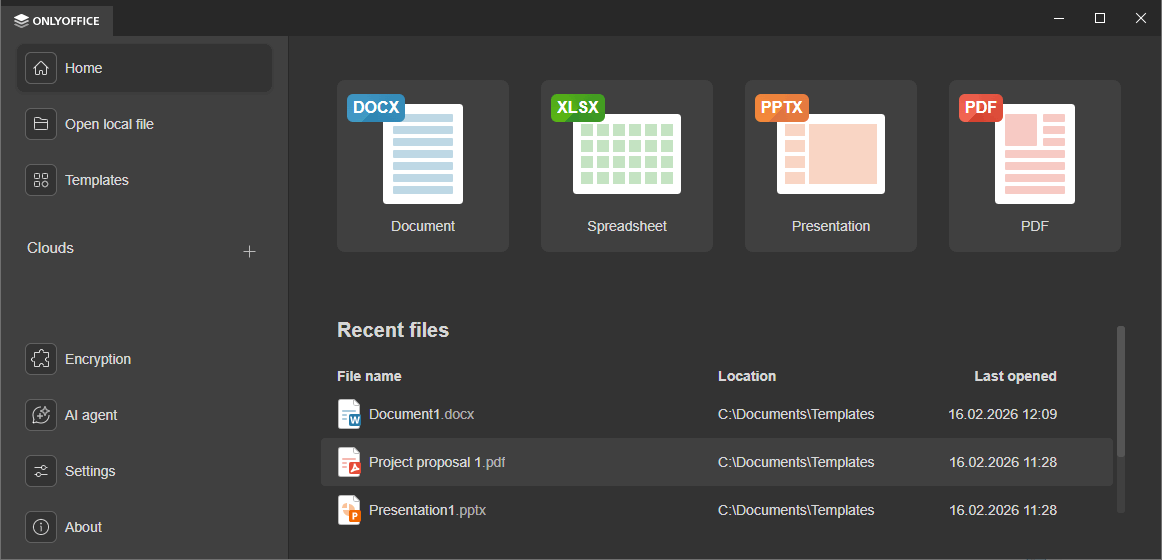1162x560 pixels.
Task: Click the ONLYOFFICE tab in title bar
Action: 58,20
